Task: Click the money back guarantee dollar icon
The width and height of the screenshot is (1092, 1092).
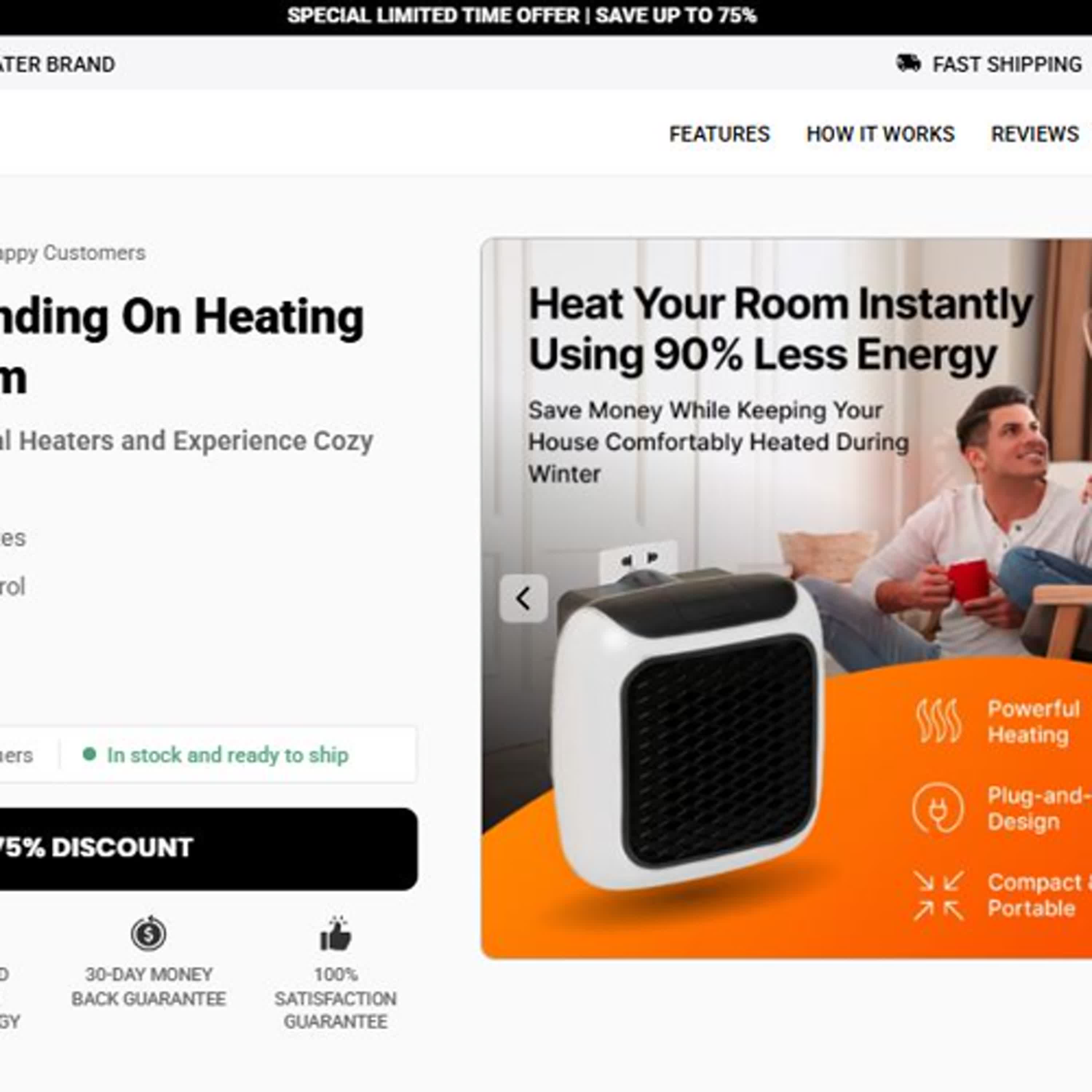Action: pyautogui.click(x=149, y=933)
